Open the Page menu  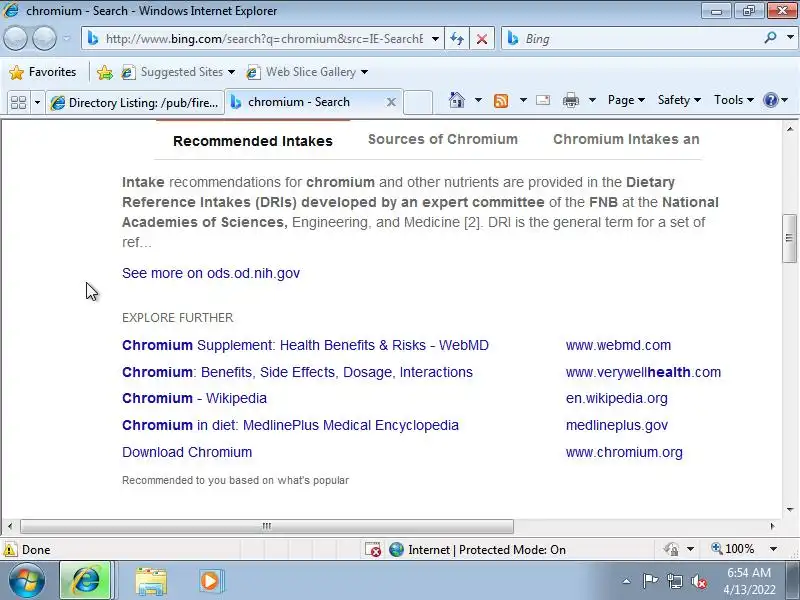click(x=626, y=100)
